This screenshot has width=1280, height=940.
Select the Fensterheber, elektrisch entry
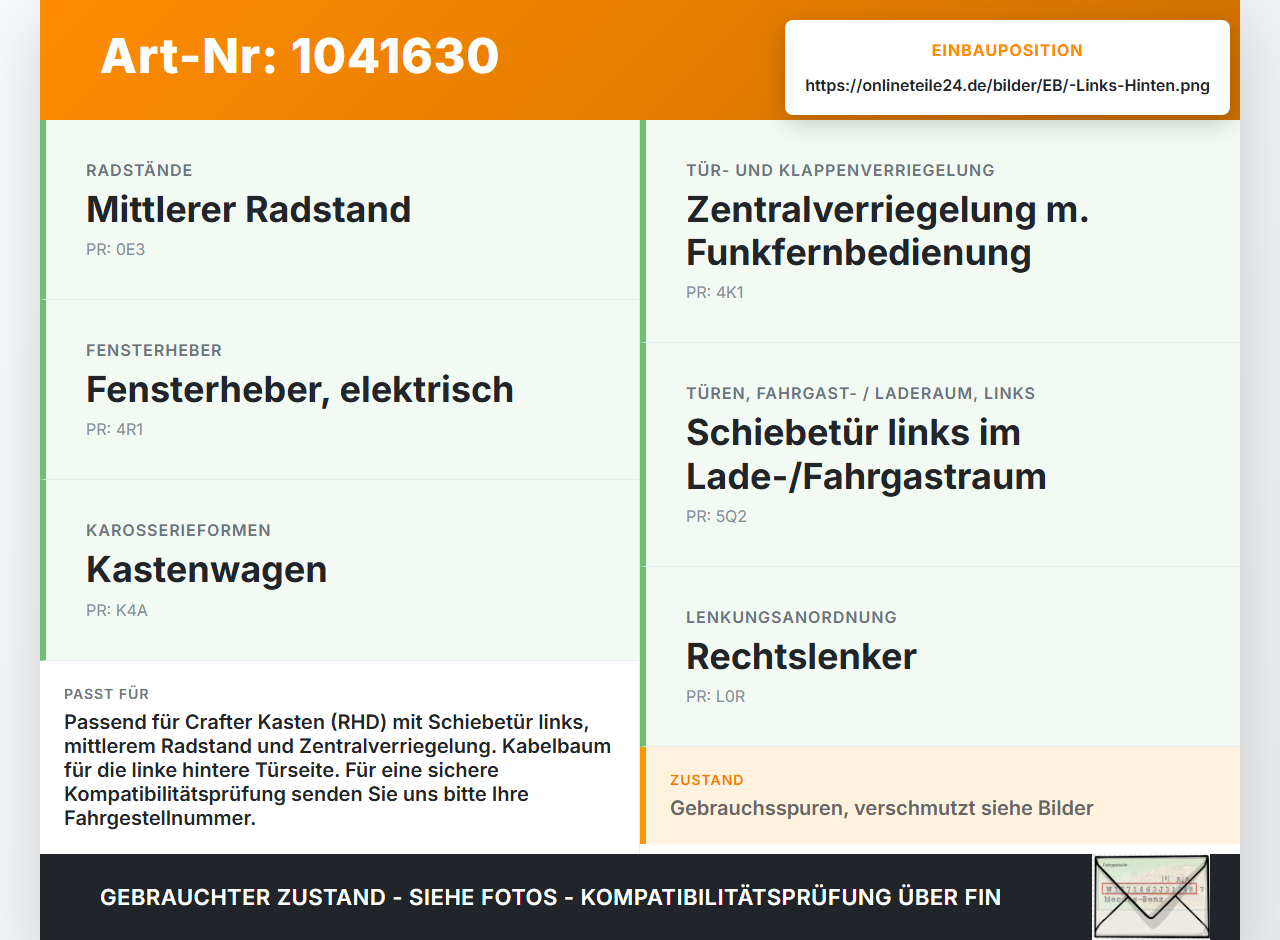(x=340, y=390)
